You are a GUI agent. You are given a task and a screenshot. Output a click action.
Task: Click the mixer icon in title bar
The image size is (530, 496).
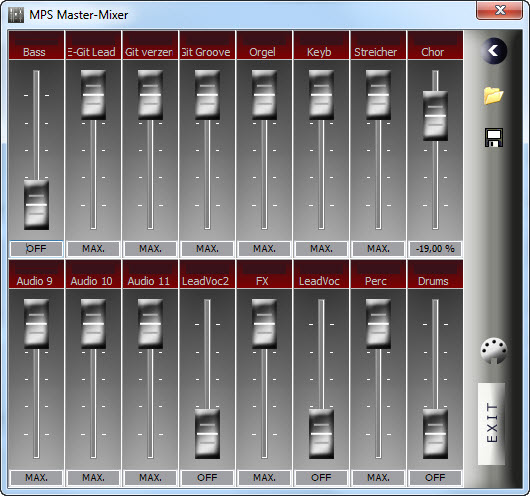point(16,15)
